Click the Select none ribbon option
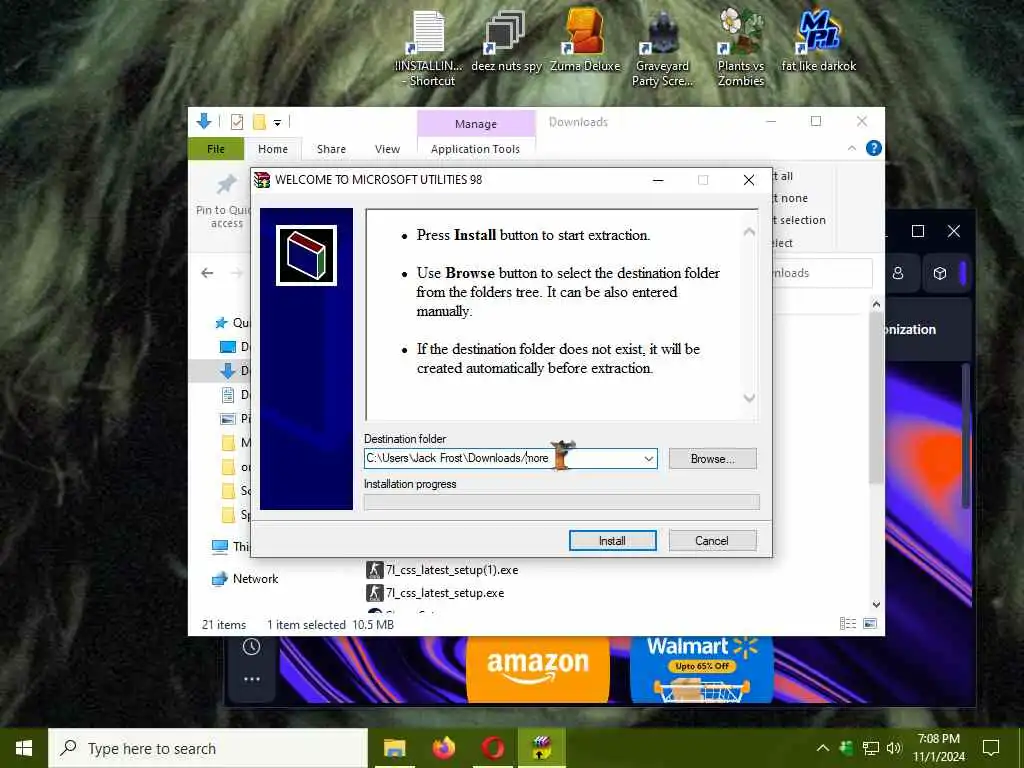This screenshot has height=768, width=1024. [x=791, y=198]
